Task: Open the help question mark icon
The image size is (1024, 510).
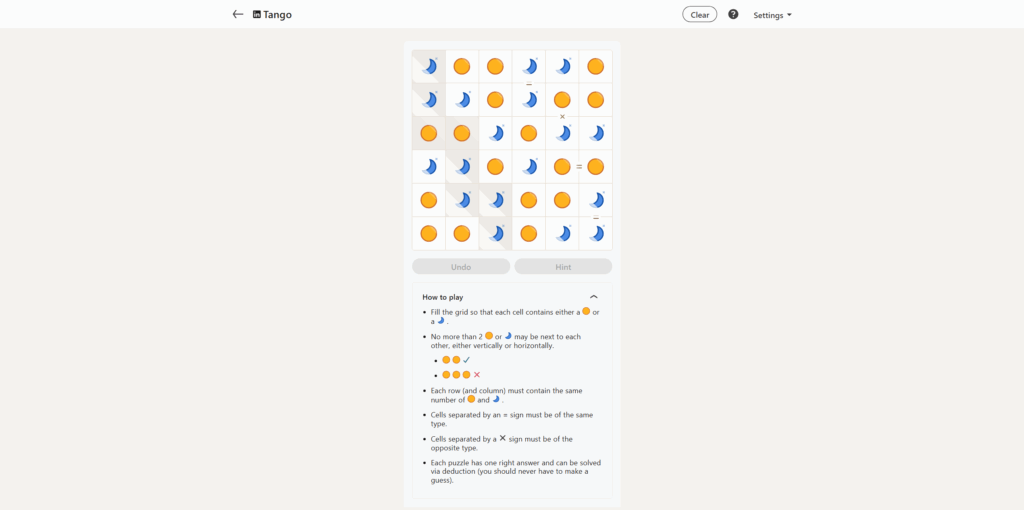Action: (x=733, y=14)
